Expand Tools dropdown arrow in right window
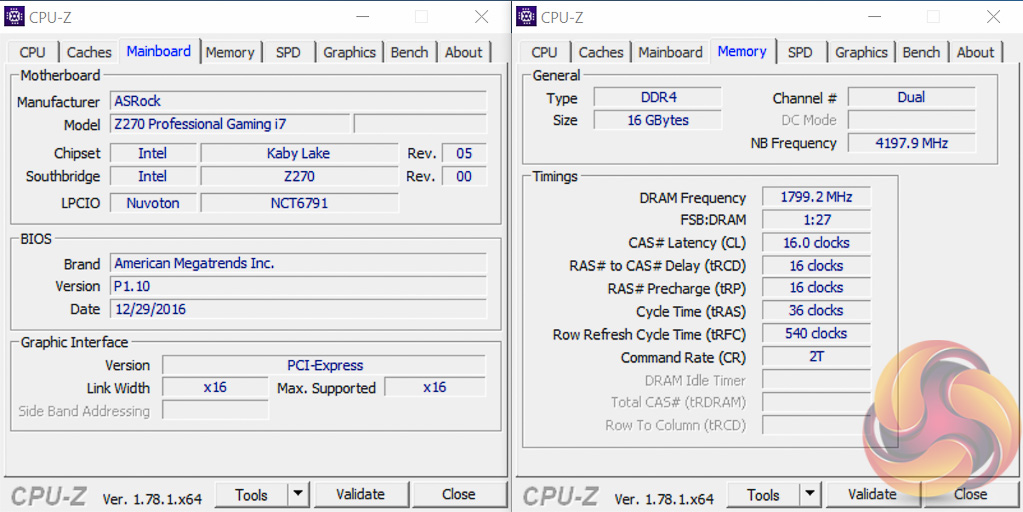Image resolution: width=1023 pixels, height=512 pixels. click(810, 495)
